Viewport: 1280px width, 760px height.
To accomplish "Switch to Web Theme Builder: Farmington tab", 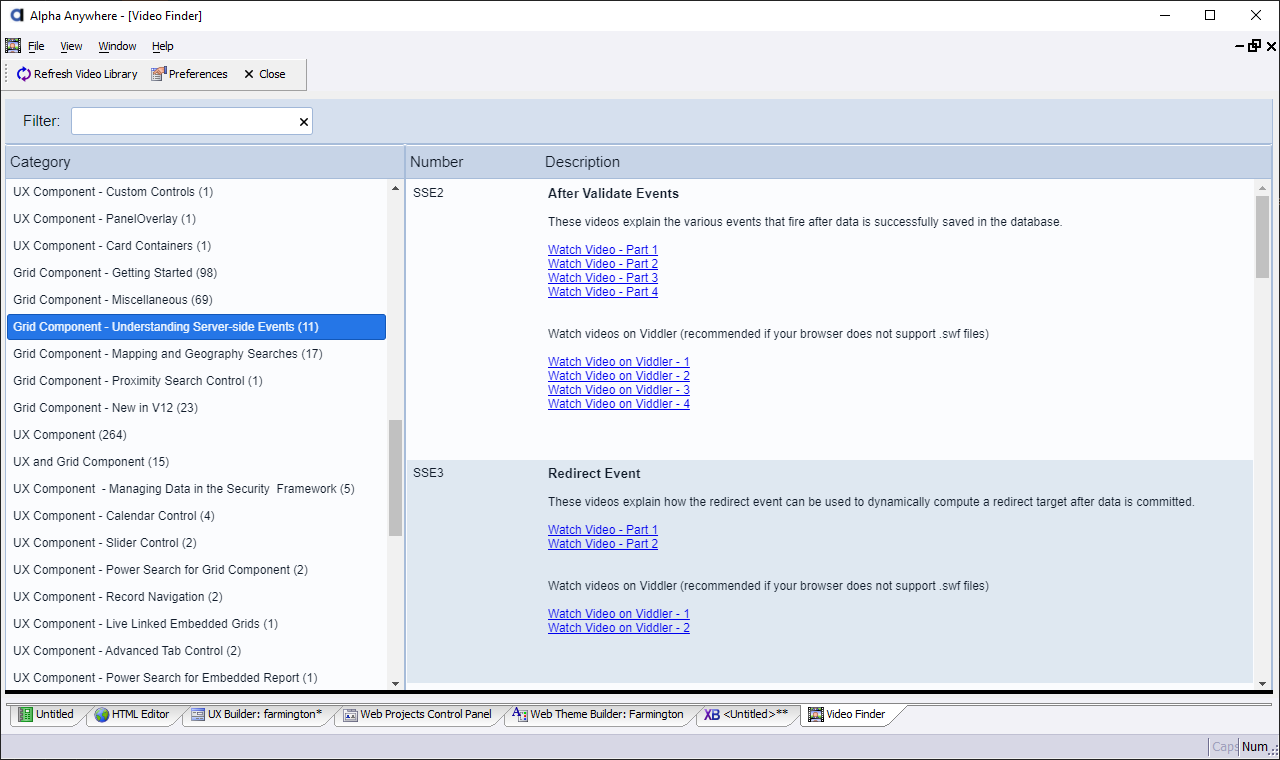I will click(x=598, y=715).
